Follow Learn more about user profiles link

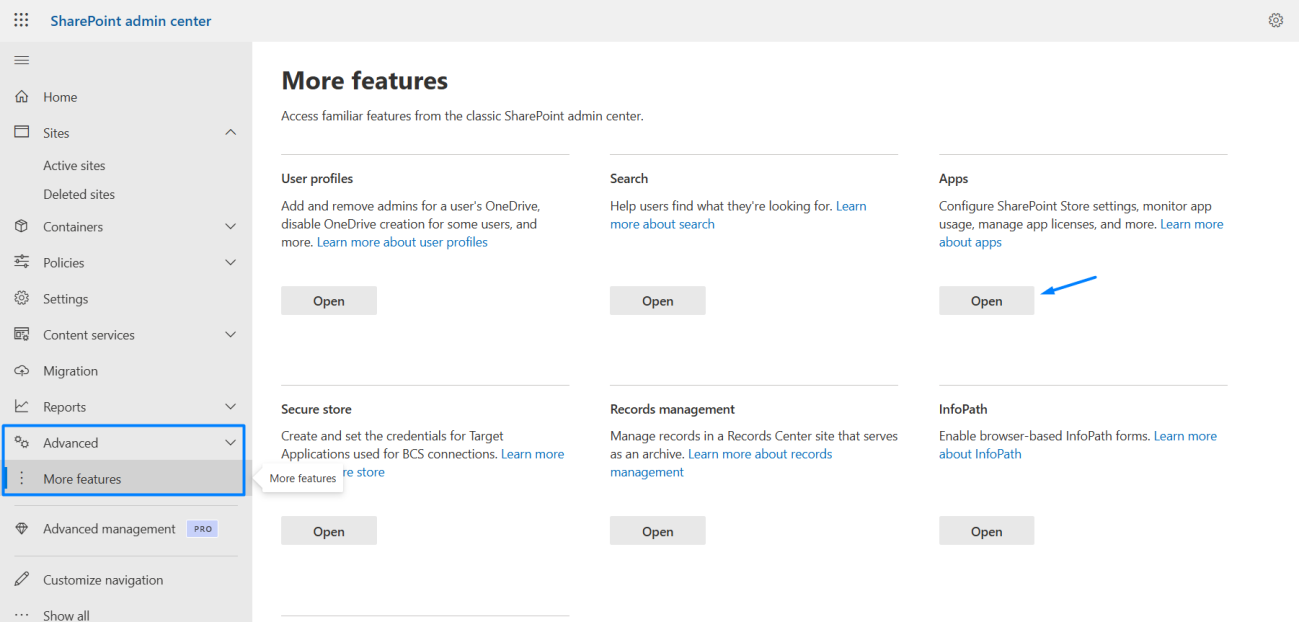point(402,242)
